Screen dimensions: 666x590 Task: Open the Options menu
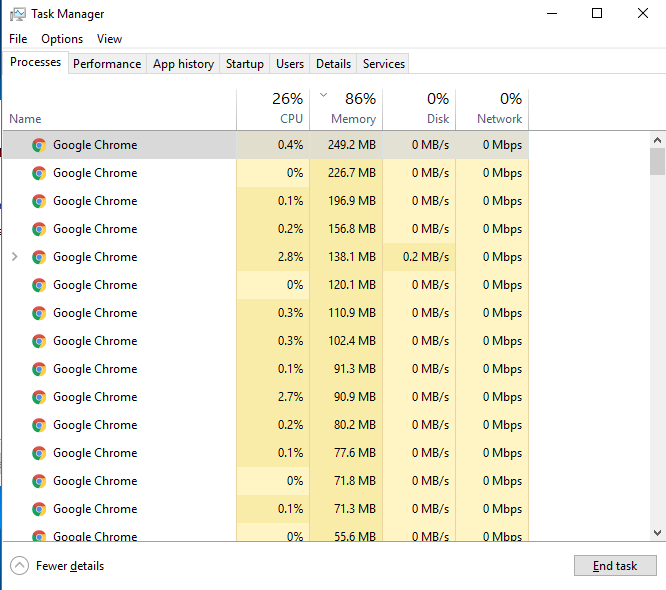click(62, 39)
